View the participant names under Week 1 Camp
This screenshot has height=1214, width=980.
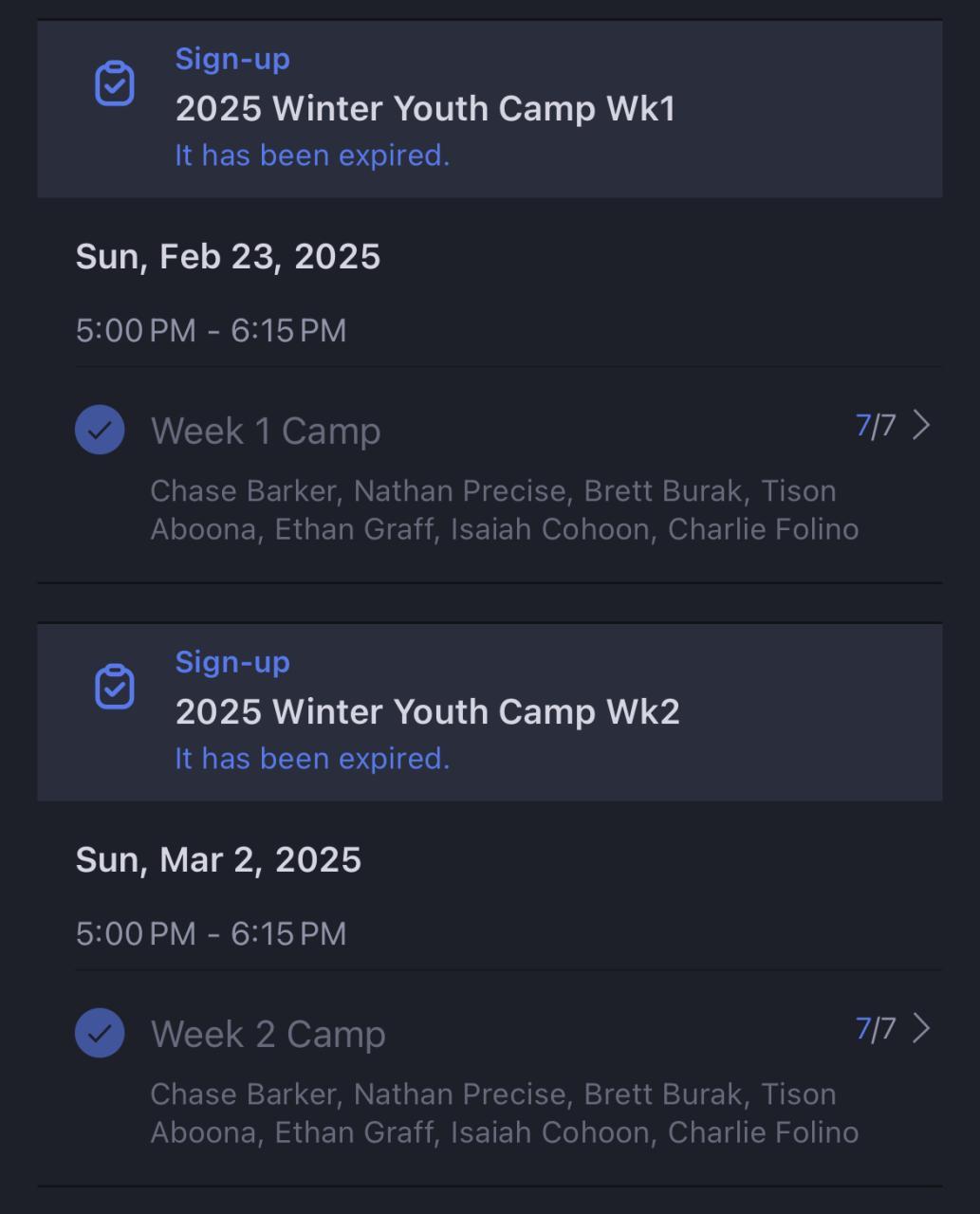pyautogui.click(x=504, y=510)
